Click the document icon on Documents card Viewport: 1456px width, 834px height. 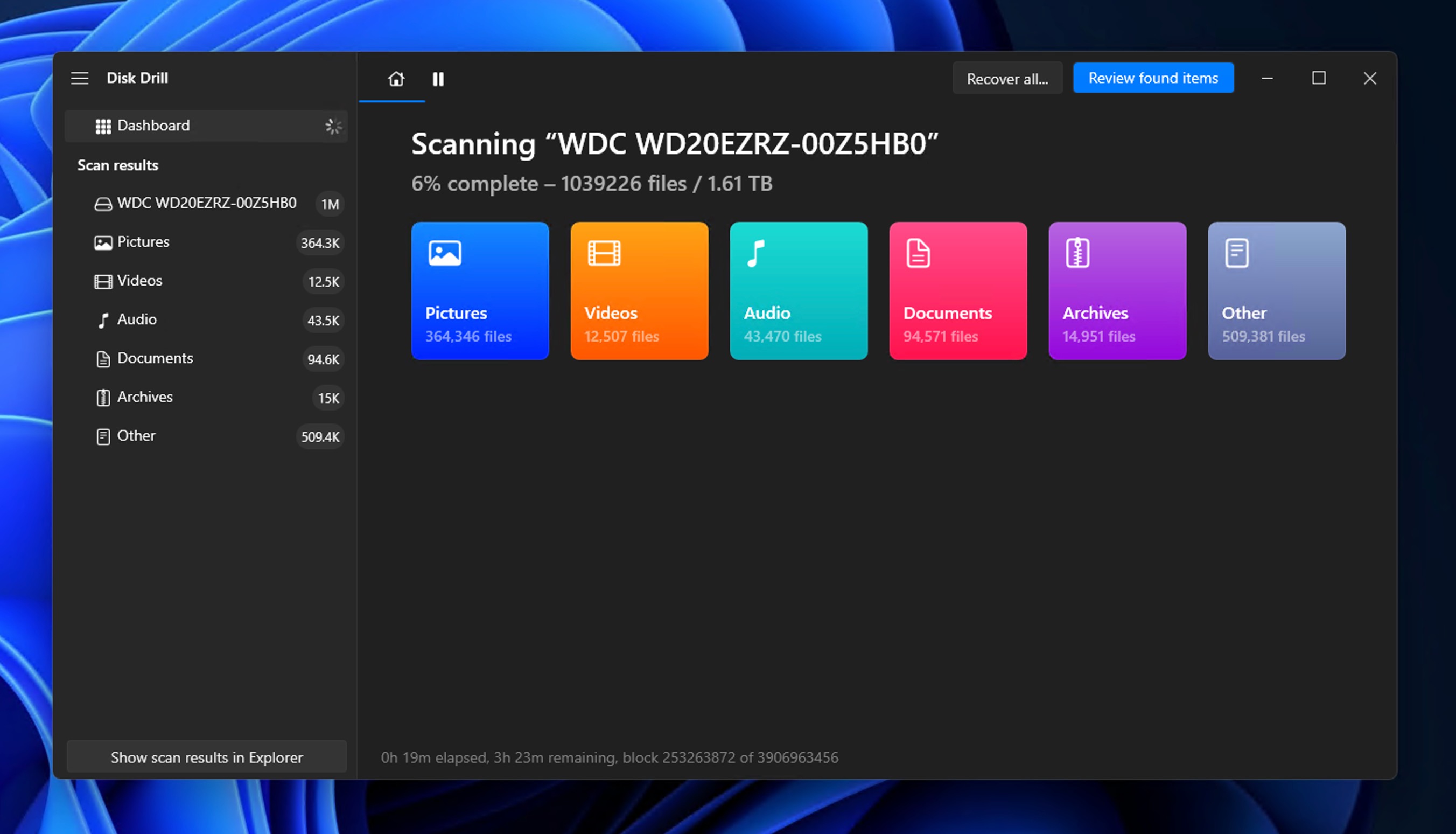click(918, 253)
